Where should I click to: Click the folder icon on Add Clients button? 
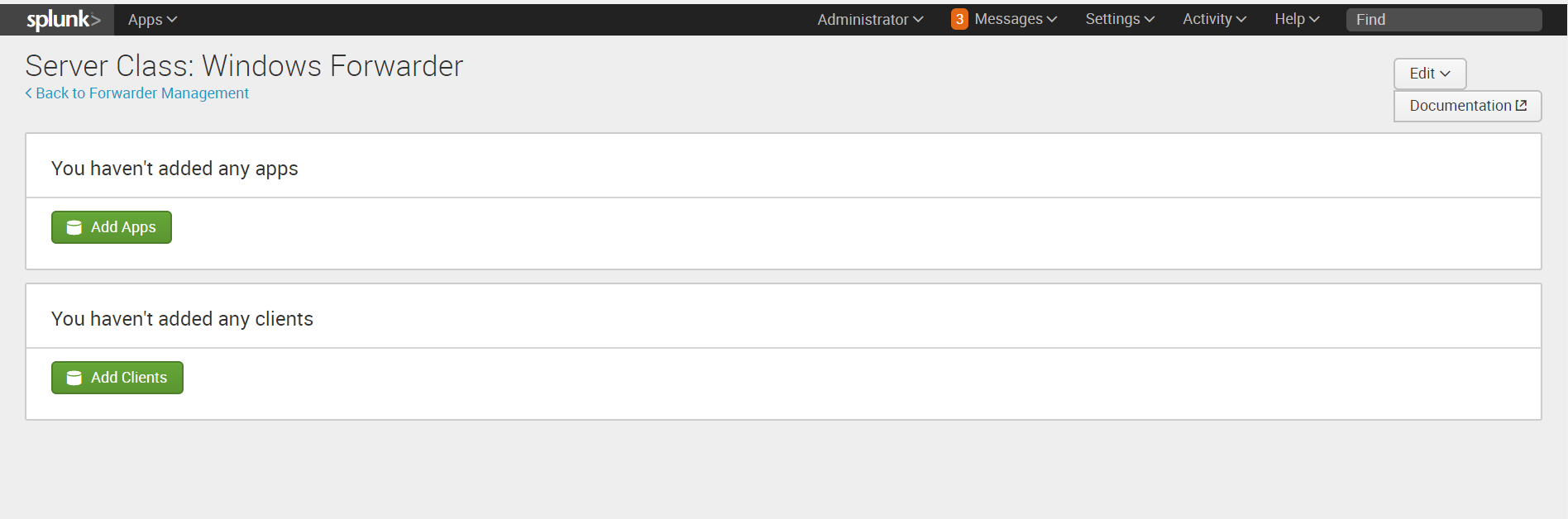[74, 377]
